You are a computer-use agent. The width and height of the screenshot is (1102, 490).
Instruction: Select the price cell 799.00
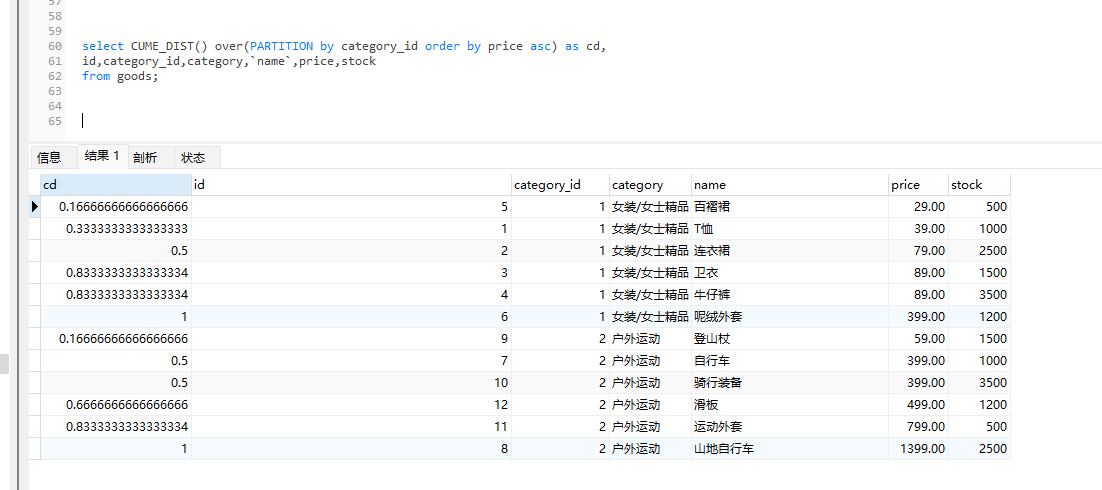point(918,427)
